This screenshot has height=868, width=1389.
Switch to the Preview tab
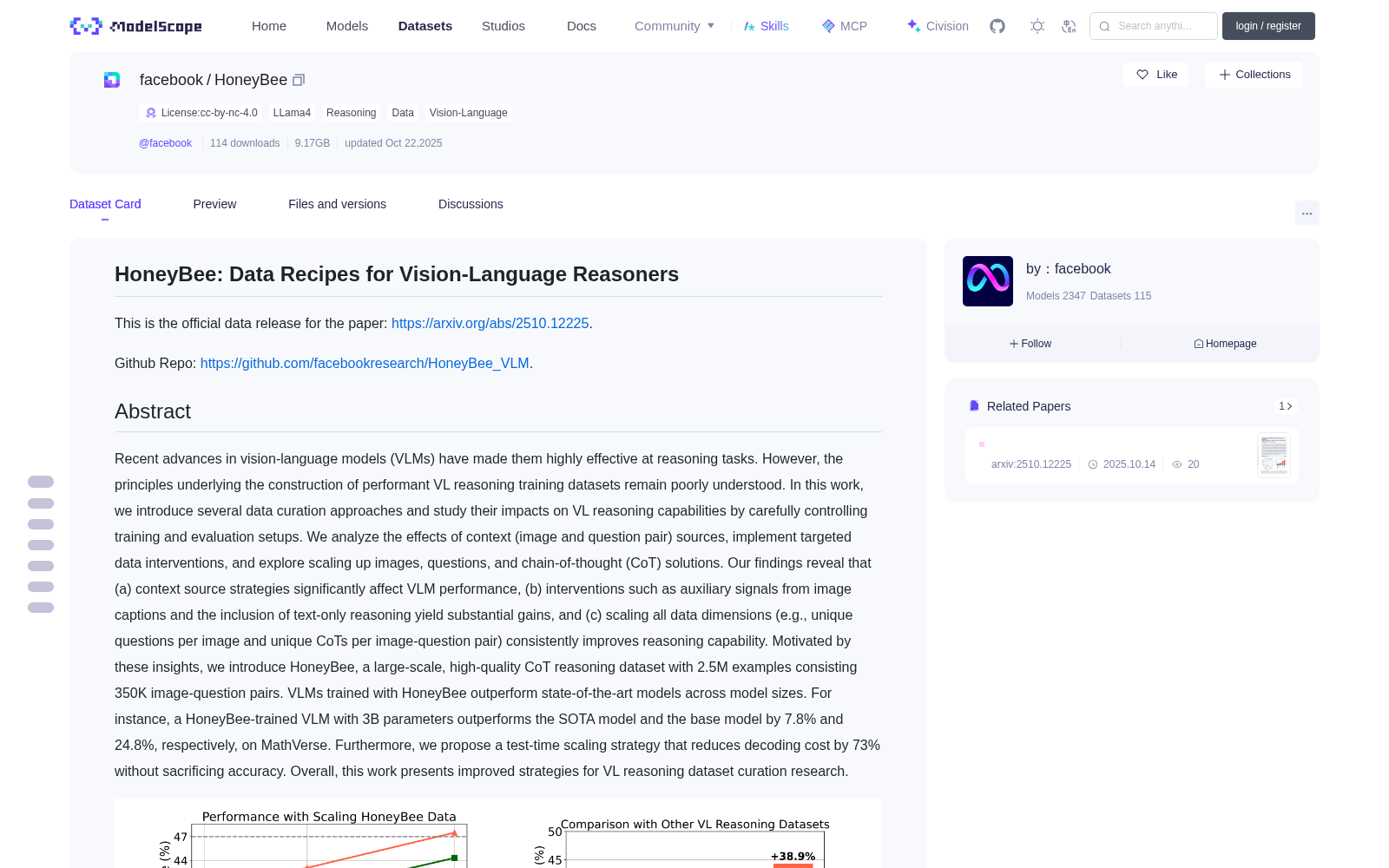coord(214,204)
